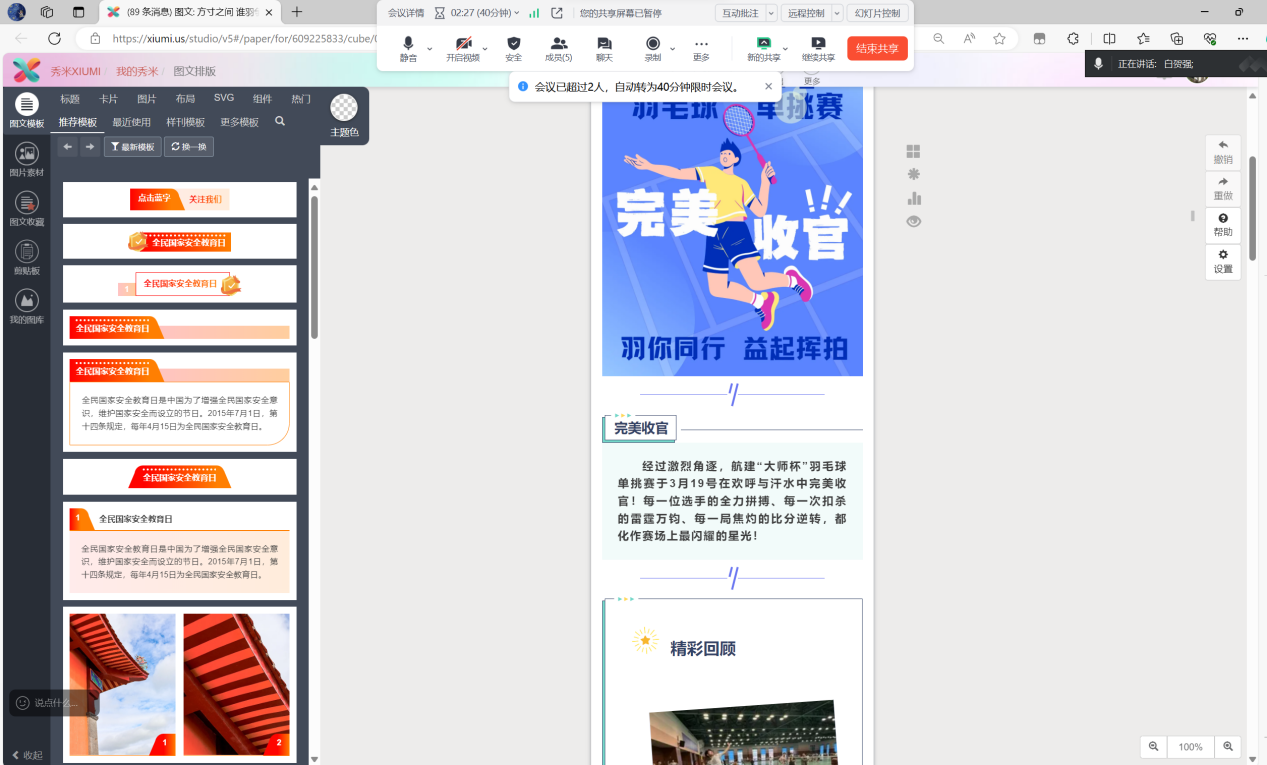Click the red 结束共享 button

point(877,48)
